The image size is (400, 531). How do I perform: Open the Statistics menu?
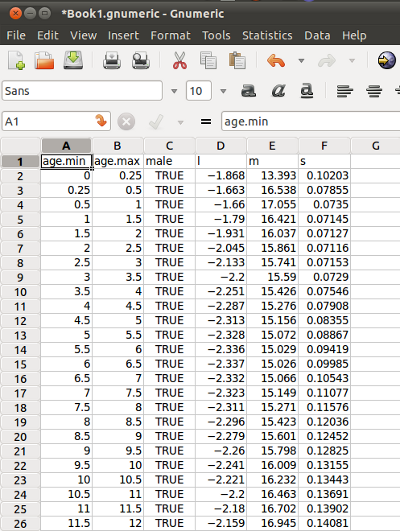pyautogui.click(x=267, y=35)
